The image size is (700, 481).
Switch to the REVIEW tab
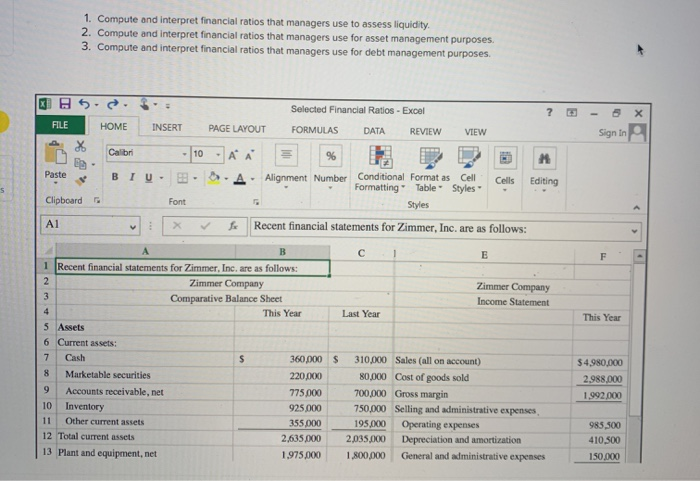coord(425,131)
